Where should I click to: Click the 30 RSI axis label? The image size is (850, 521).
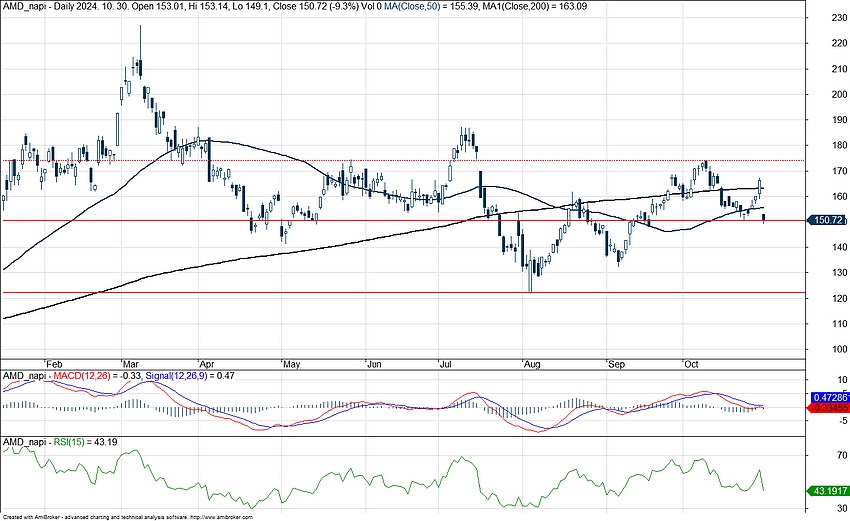click(842, 509)
